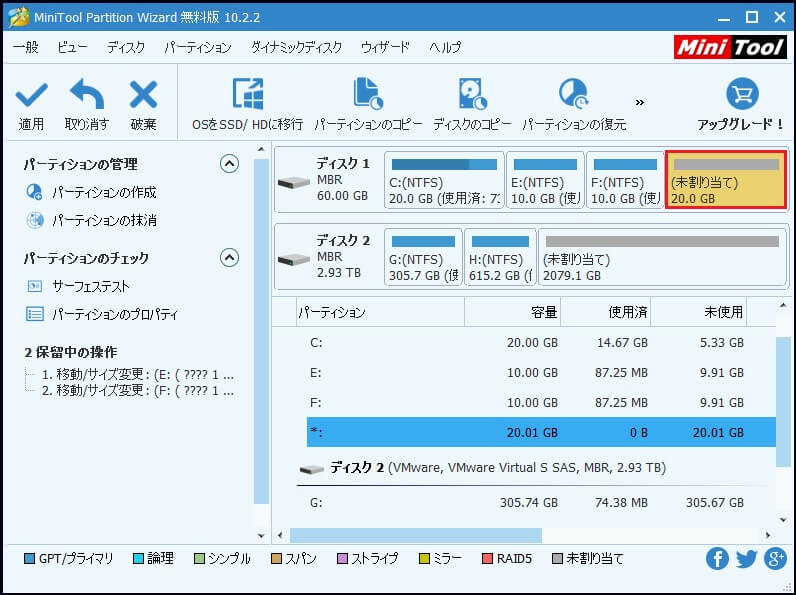Select the 2079.1 GB 未割り当て block

pyautogui.click(x=662, y=257)
